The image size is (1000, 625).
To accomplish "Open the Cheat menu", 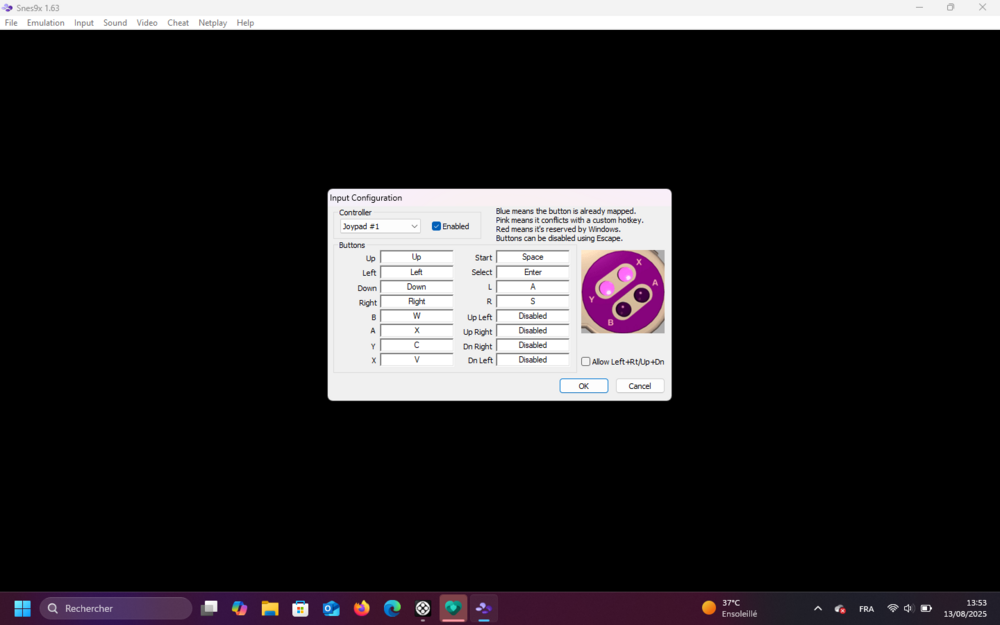I will click(x=178, y=22).
